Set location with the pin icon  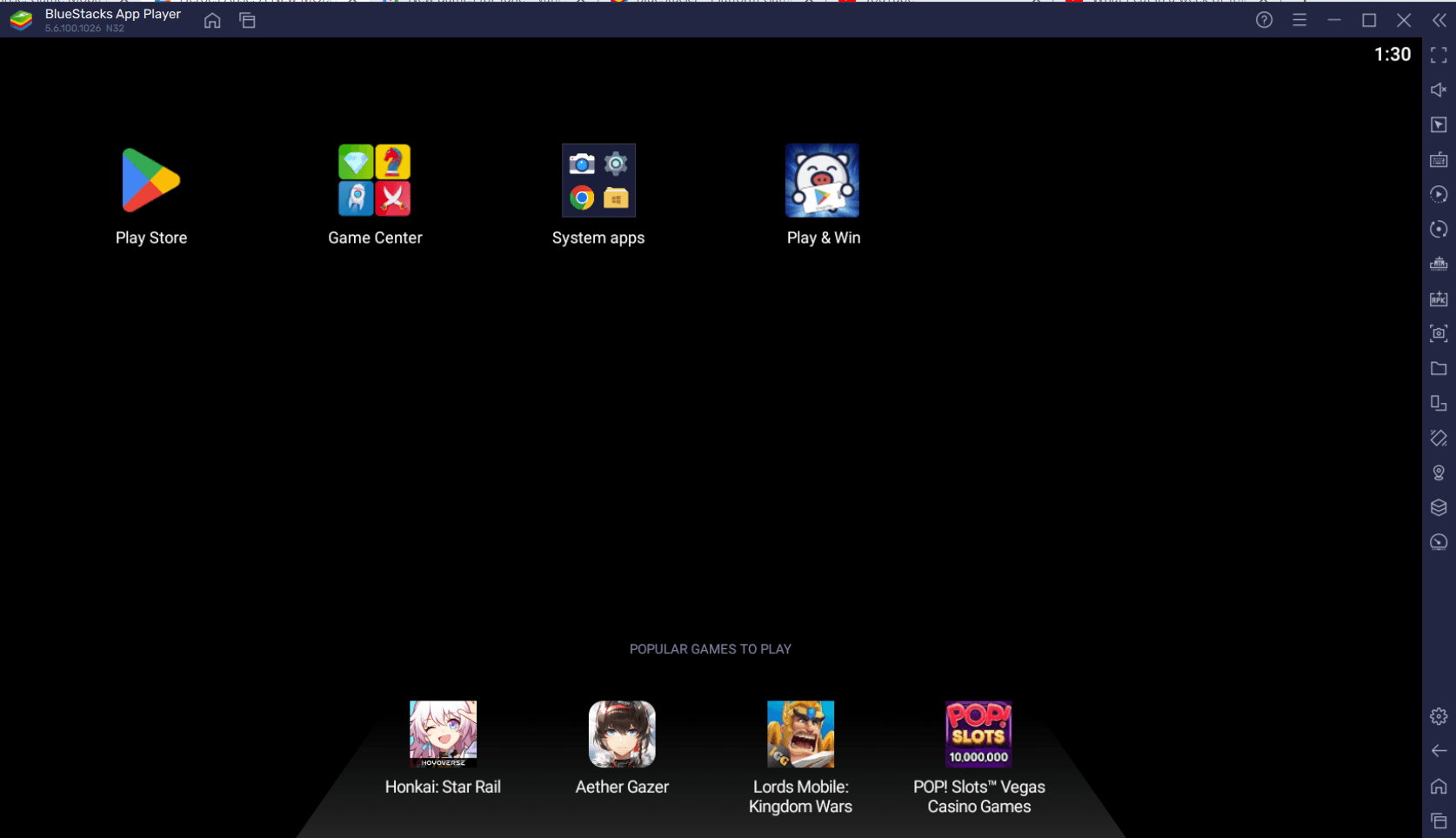(x=1439, y=473)
